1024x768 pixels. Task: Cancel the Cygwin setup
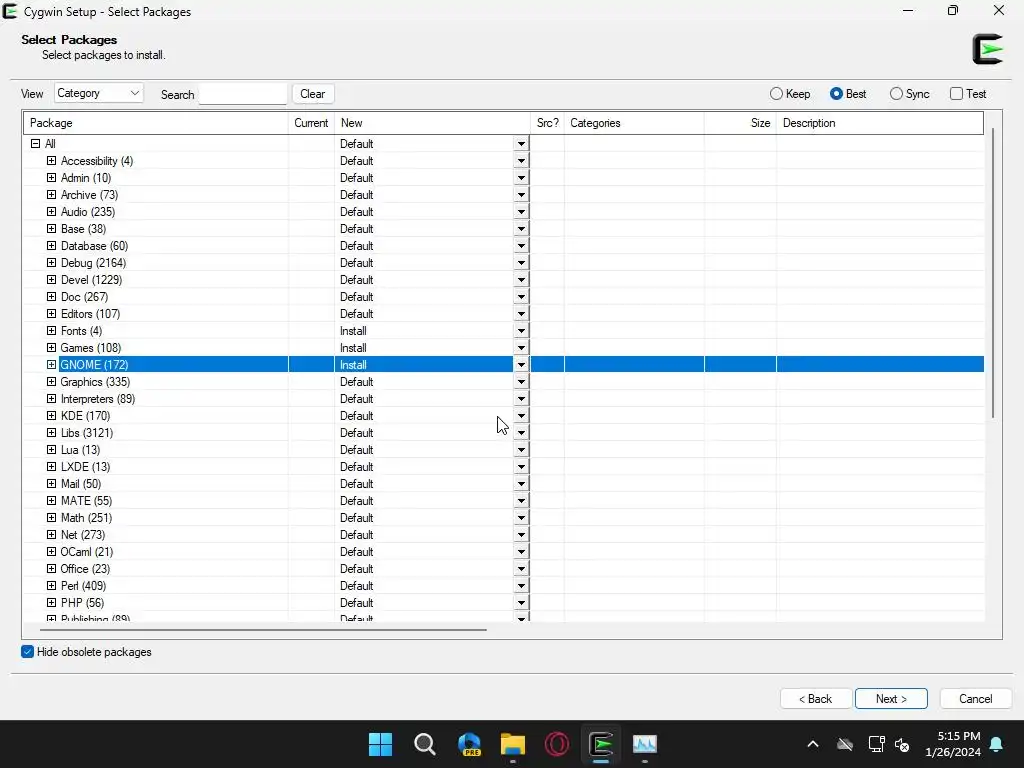[976, 699]
